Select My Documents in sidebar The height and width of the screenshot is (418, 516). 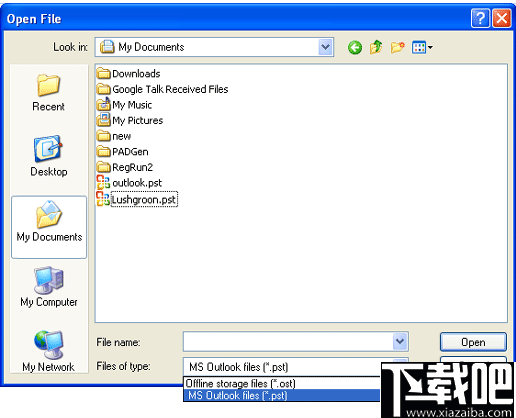49,227
